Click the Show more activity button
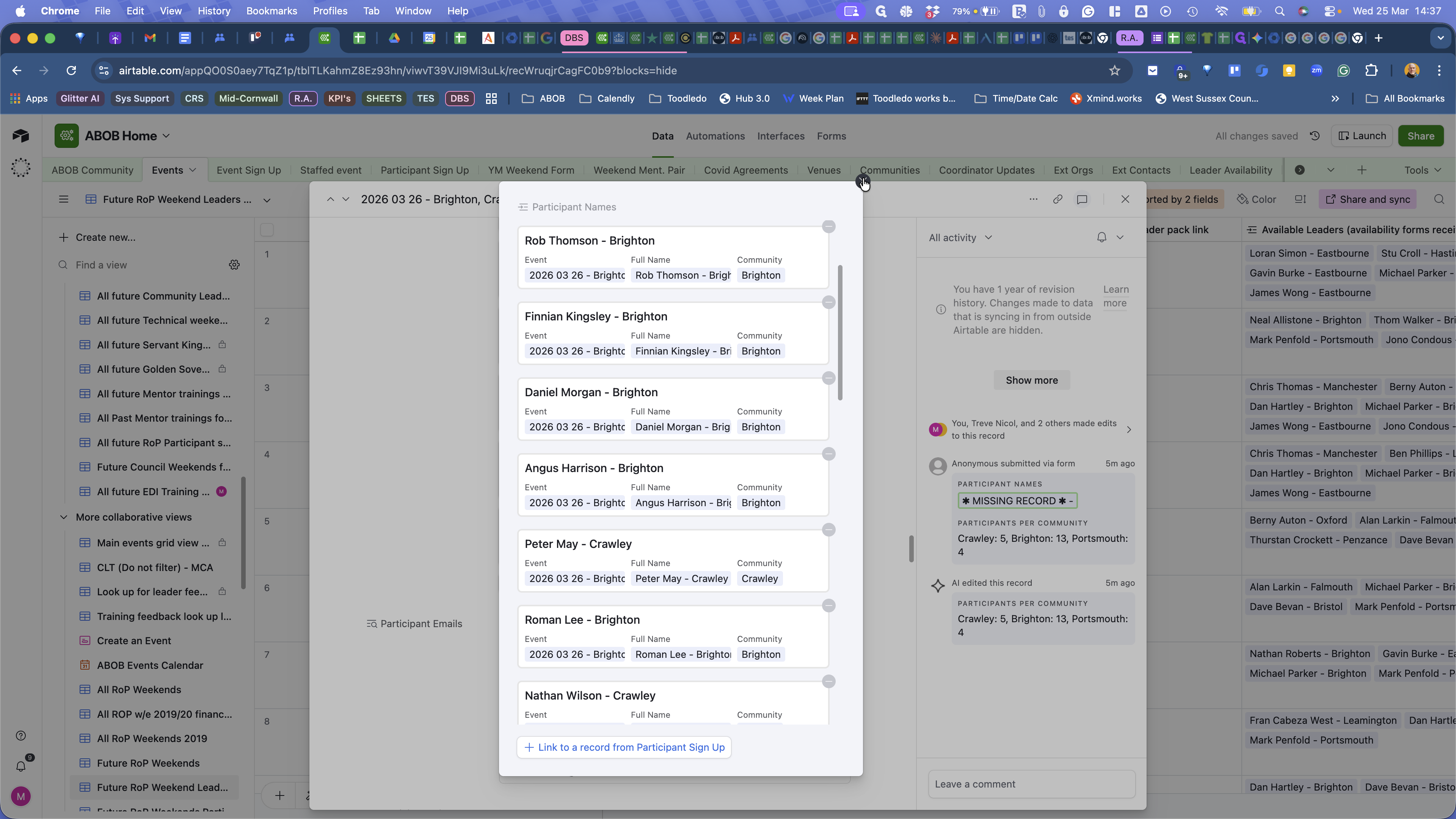This screenshot has height=819, width=1456. coord(1031,380)
